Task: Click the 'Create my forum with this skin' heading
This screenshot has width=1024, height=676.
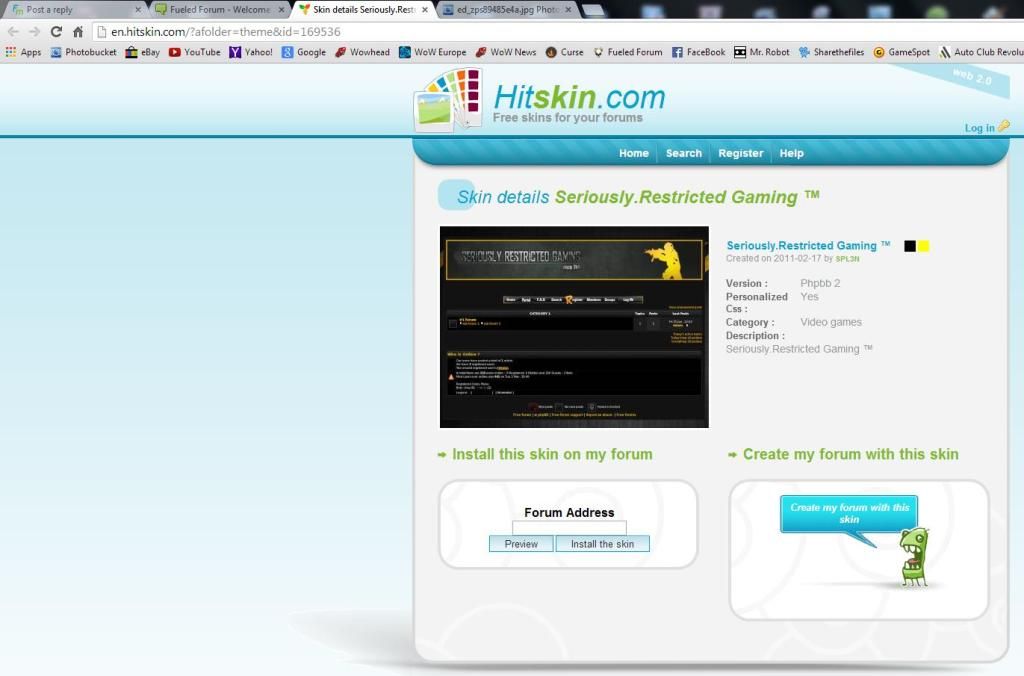Action: [850, 454]
